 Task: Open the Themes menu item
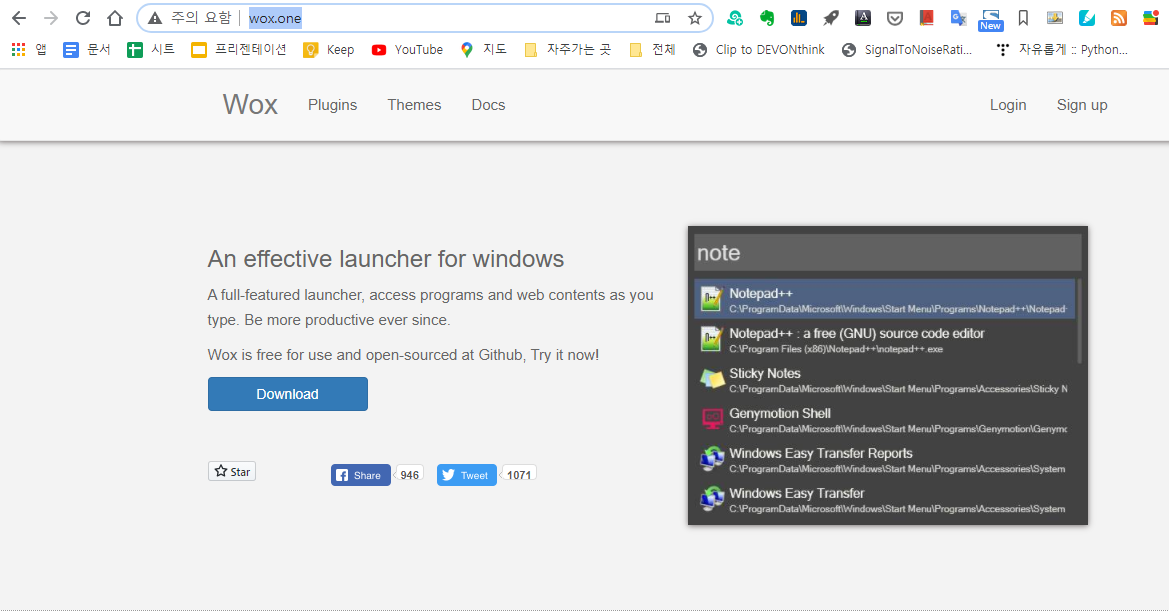(414, 105)
